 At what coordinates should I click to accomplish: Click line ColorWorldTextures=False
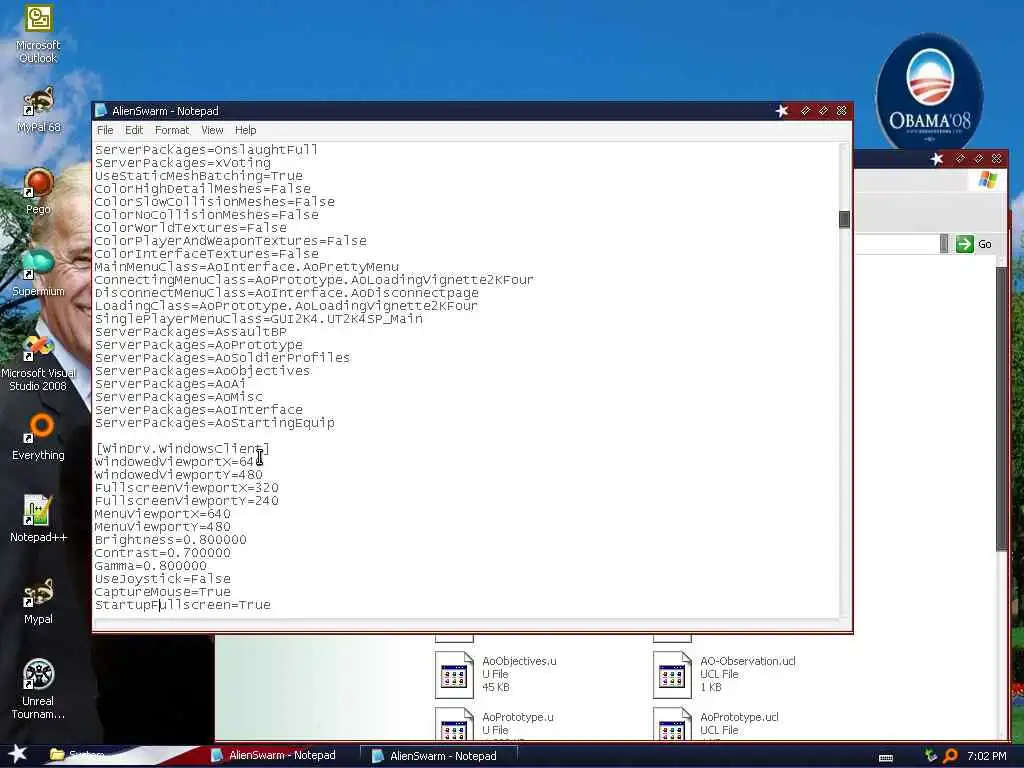191,228
